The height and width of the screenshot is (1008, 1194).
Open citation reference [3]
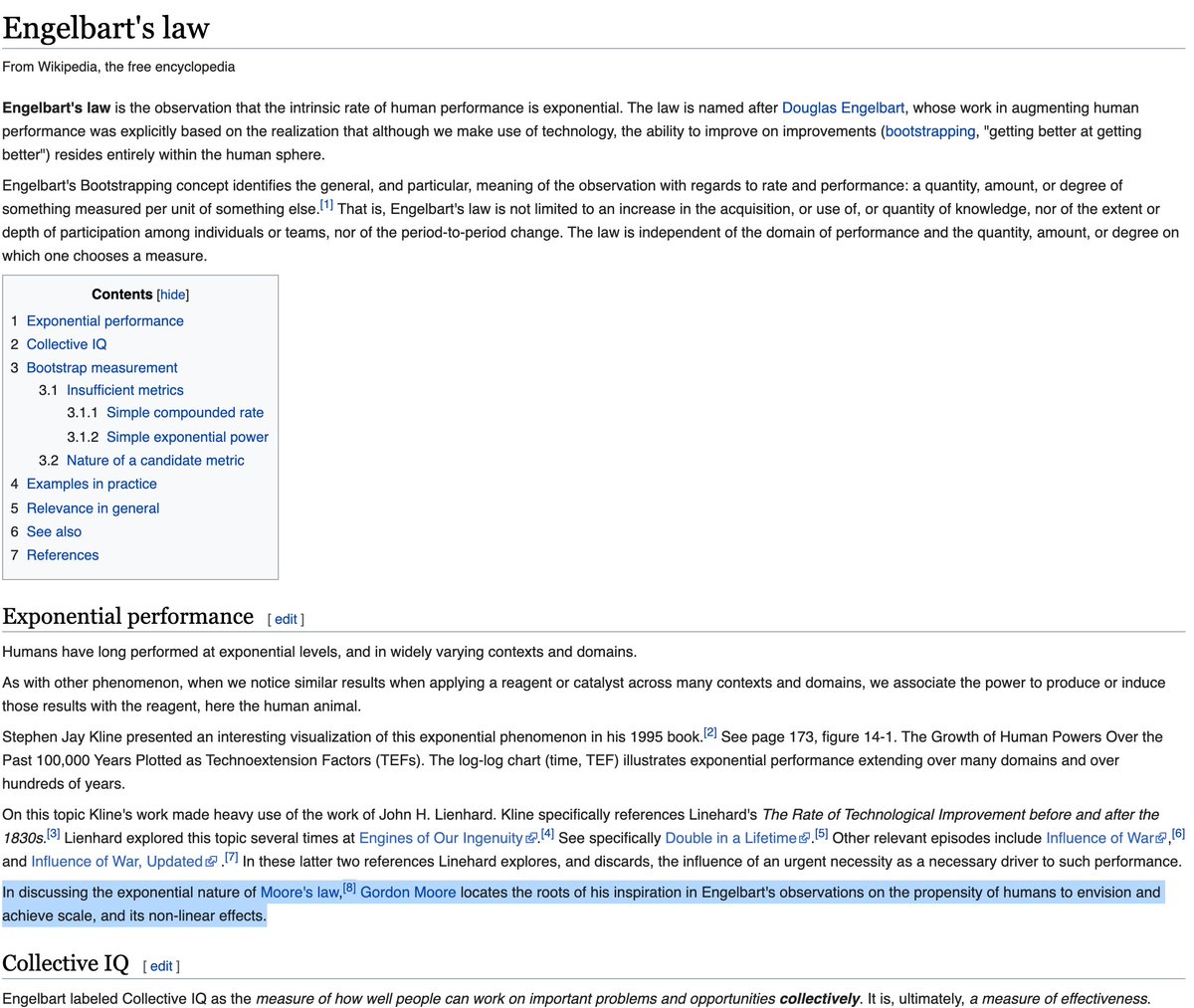(54, 834)
